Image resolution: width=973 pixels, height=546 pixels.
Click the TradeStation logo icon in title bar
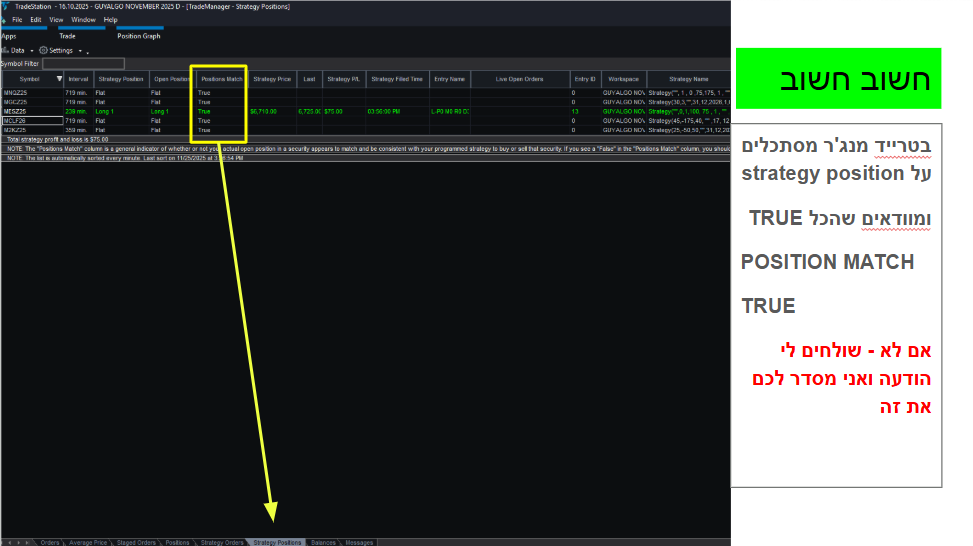(x=6, y=6)
